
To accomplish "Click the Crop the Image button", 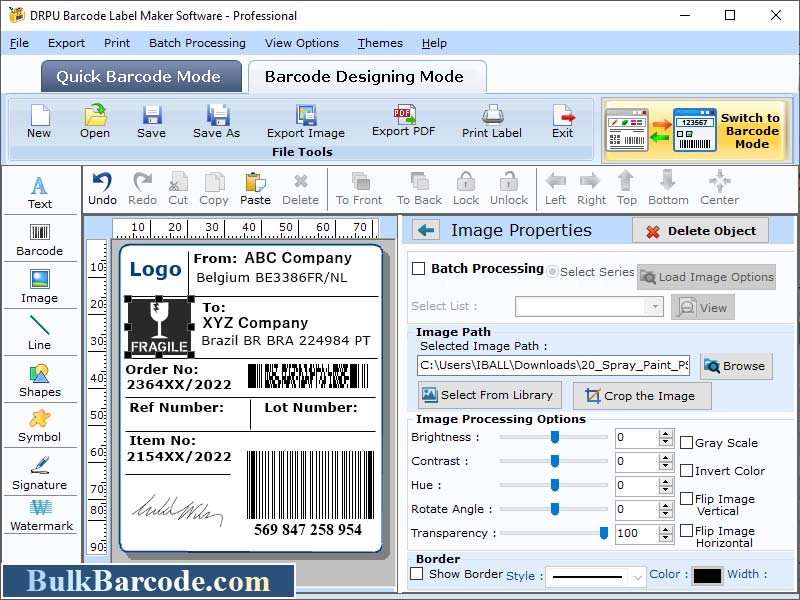I will [642, 395].
